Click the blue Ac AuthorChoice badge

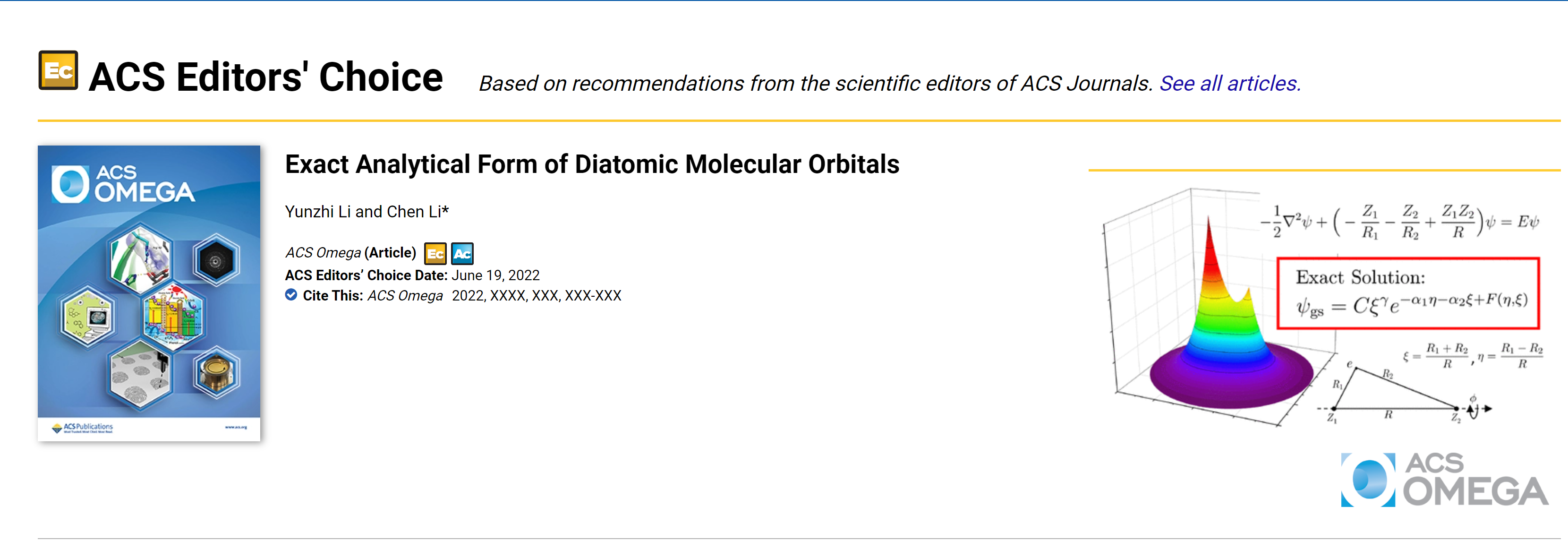463,253
